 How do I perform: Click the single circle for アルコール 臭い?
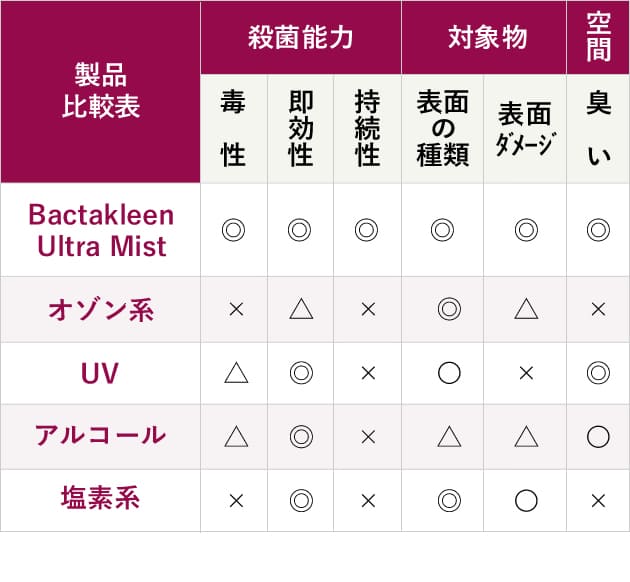(x=598, y=436)
